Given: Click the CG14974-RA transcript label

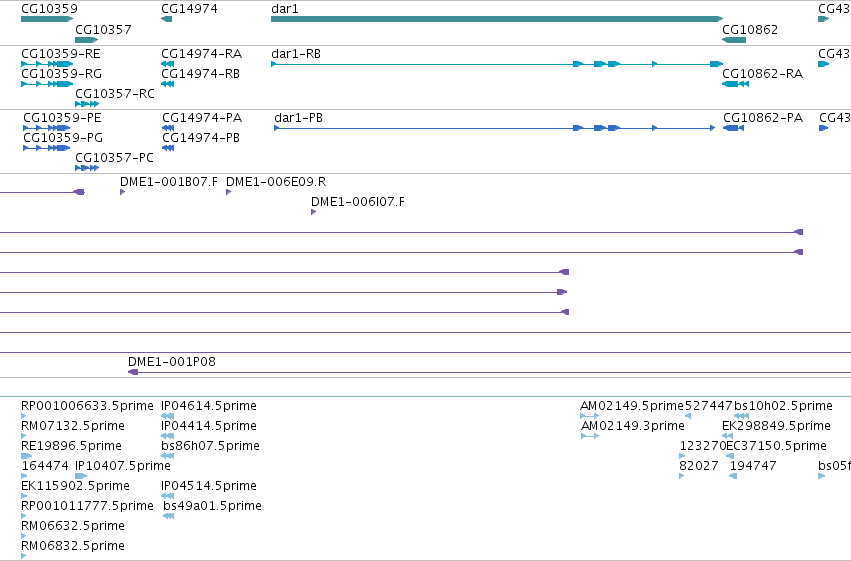Looking at the screenshot, I should coord(201,54).
